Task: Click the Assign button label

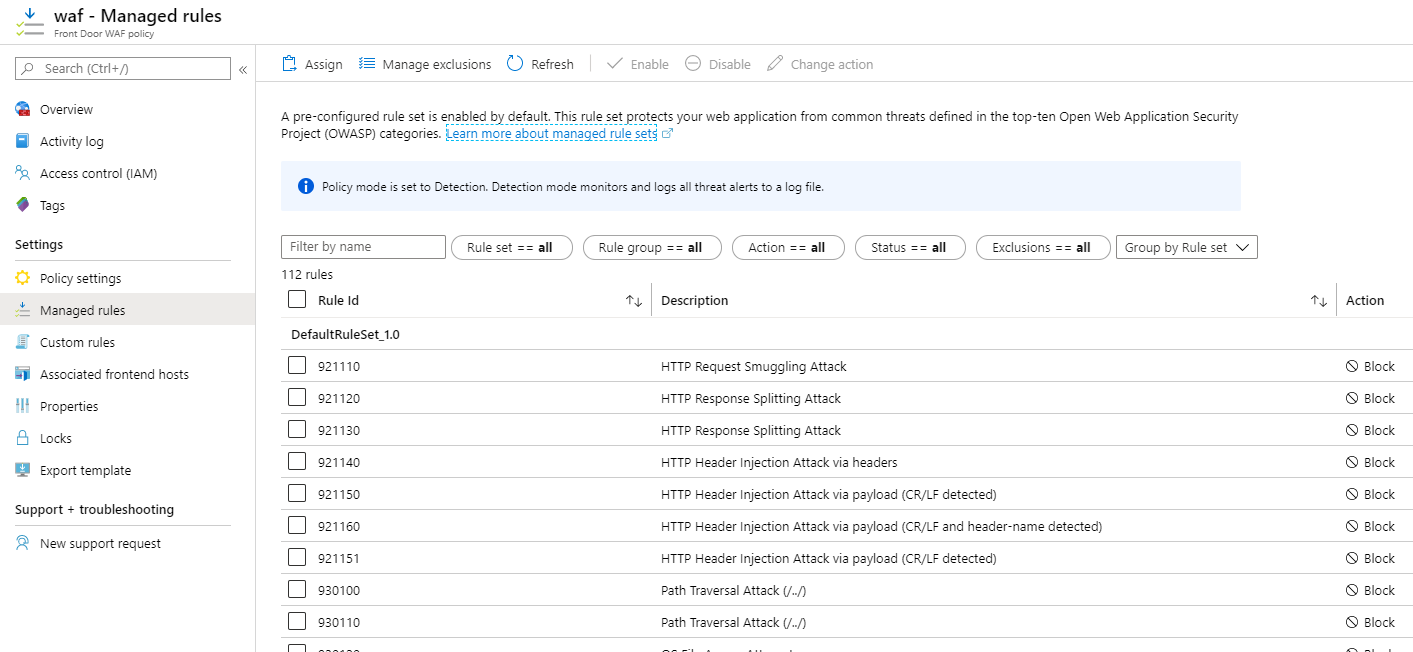Action: pyautogui.click(x=324, y=64)
